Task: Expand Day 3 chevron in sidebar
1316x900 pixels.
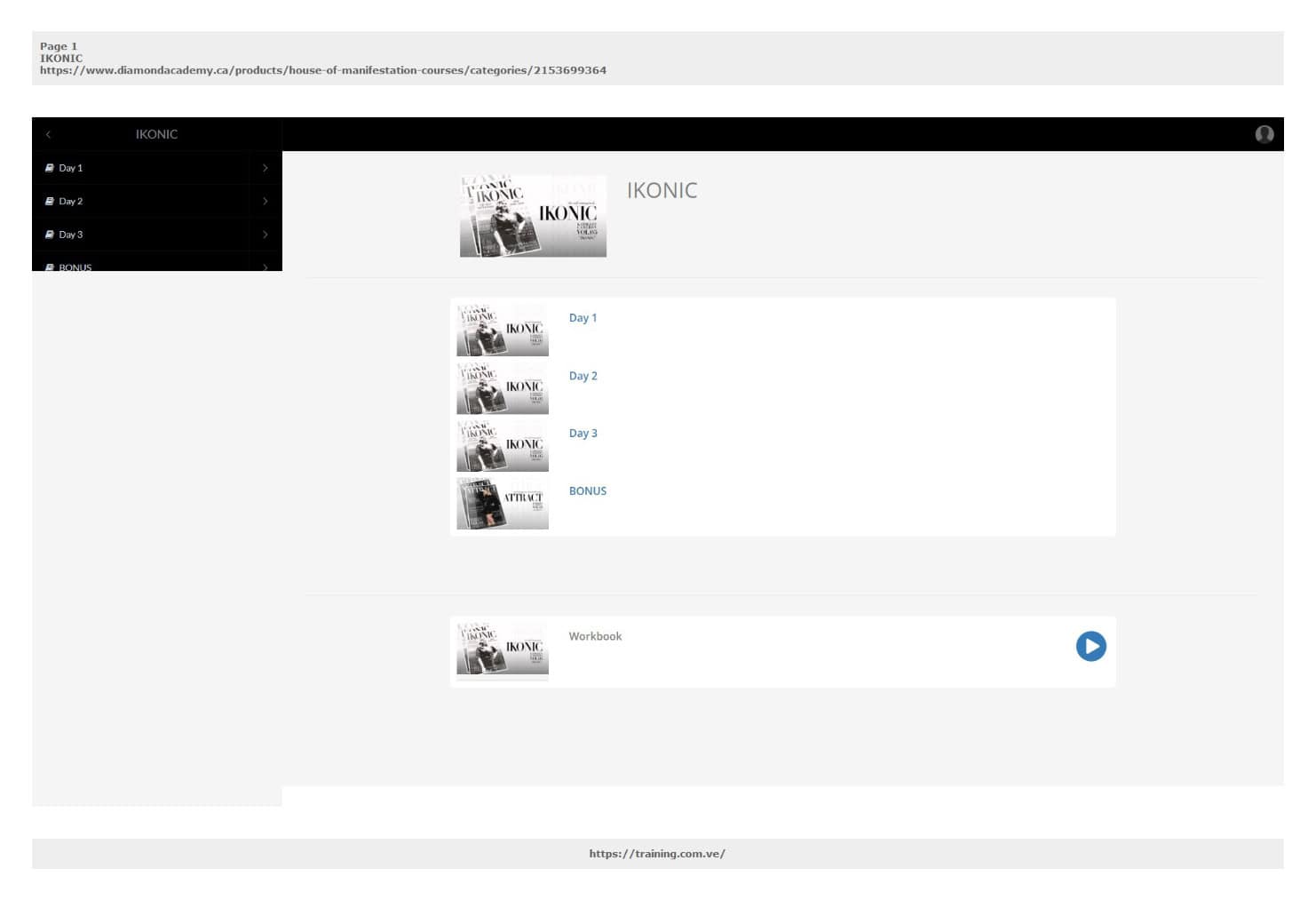Action: pos(265,235)
